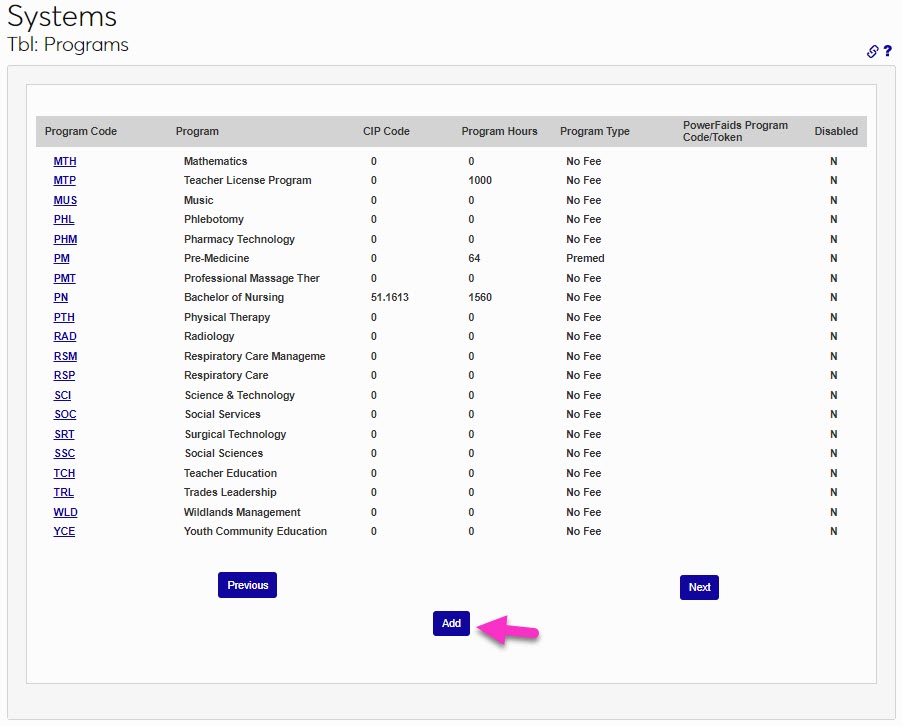
Task: Open the PHL Phlebotomy code link
Action: click(64, 220)
